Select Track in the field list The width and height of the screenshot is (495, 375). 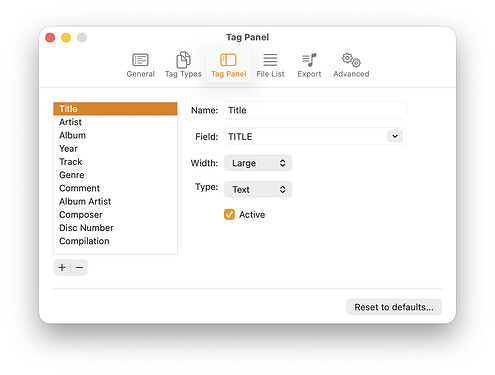pyautogui.click(x=115, y=162)
